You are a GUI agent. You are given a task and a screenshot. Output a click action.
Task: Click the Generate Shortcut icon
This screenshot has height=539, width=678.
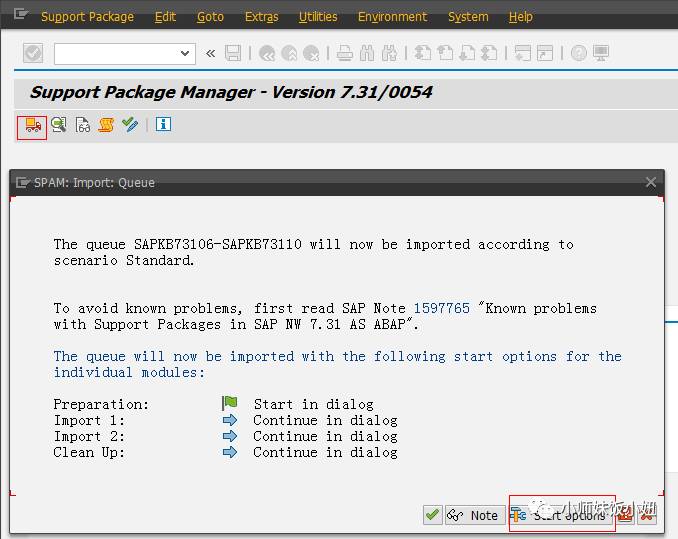pos(545,54)
